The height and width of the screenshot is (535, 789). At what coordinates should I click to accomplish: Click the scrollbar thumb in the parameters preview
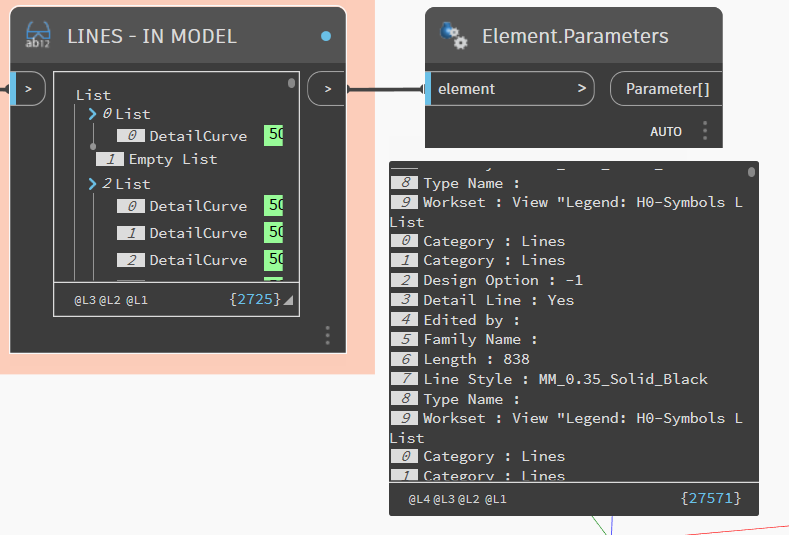751,172
